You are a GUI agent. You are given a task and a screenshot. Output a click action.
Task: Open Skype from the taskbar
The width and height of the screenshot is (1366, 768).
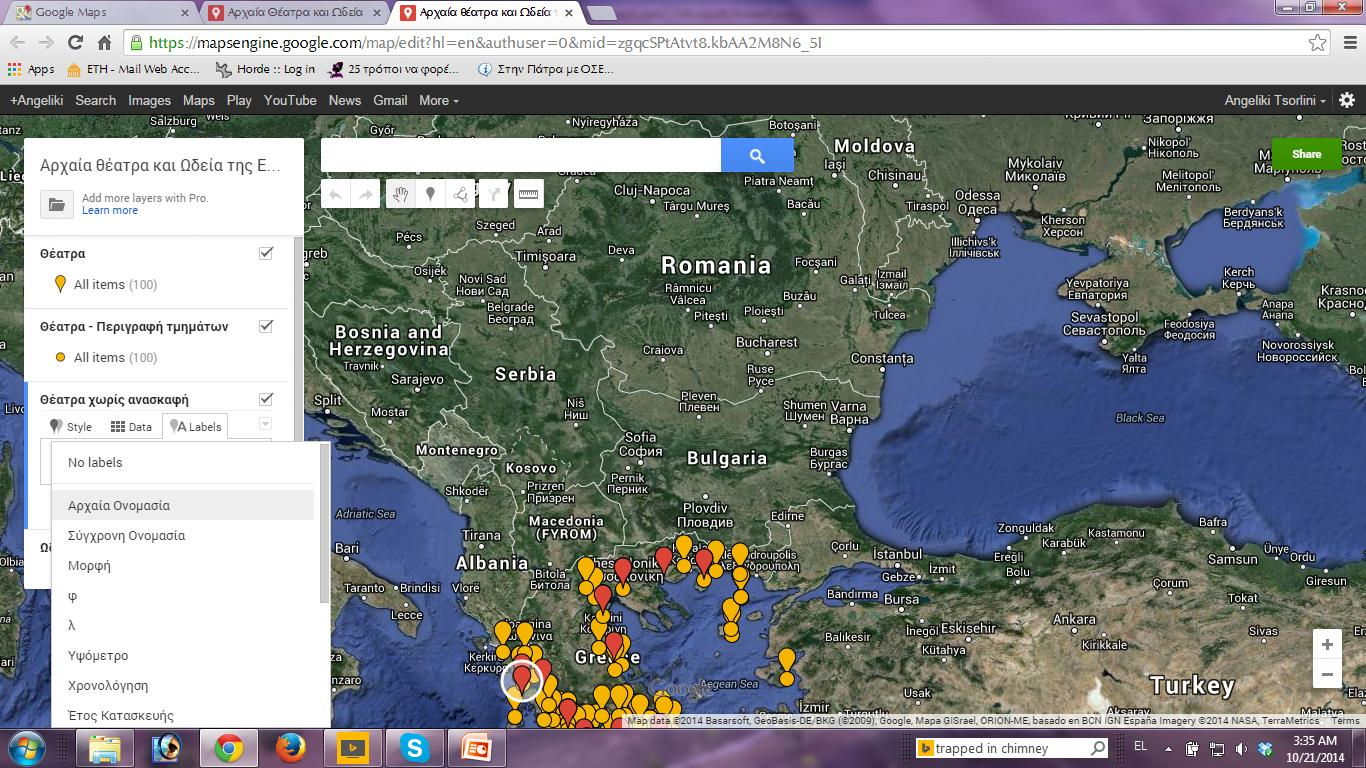(413, 748)
